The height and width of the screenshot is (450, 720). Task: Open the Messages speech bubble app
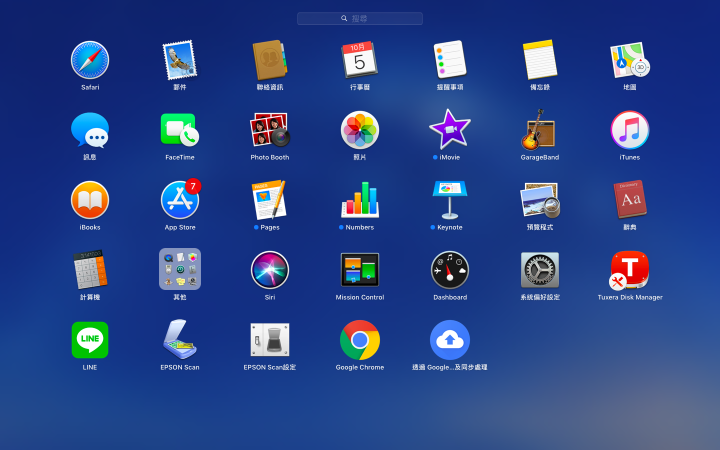tap(90, 130)
